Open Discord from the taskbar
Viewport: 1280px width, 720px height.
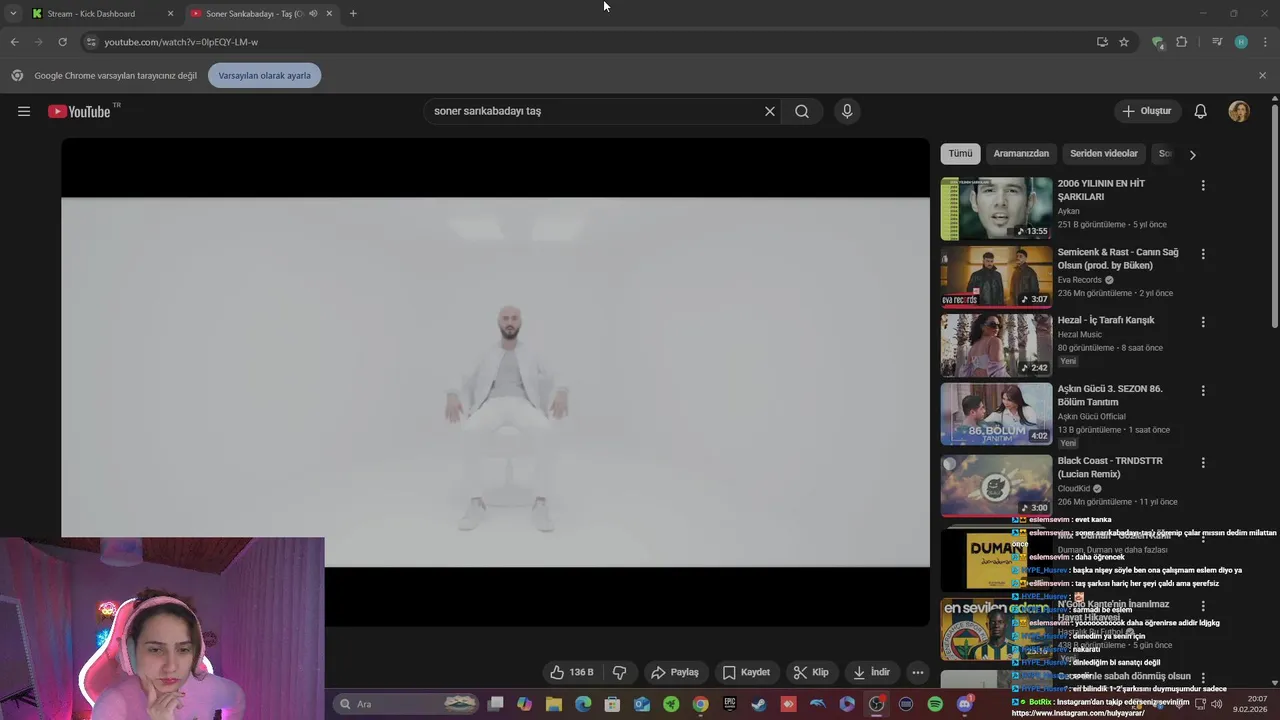pyautogui.click(x=965, y=704)
